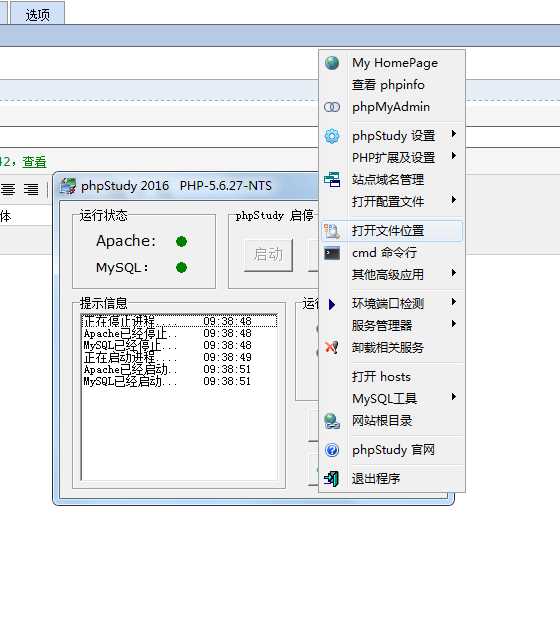
Task: Expand PHP扩展及设置 submenu arrow
Action: [454, 156]
